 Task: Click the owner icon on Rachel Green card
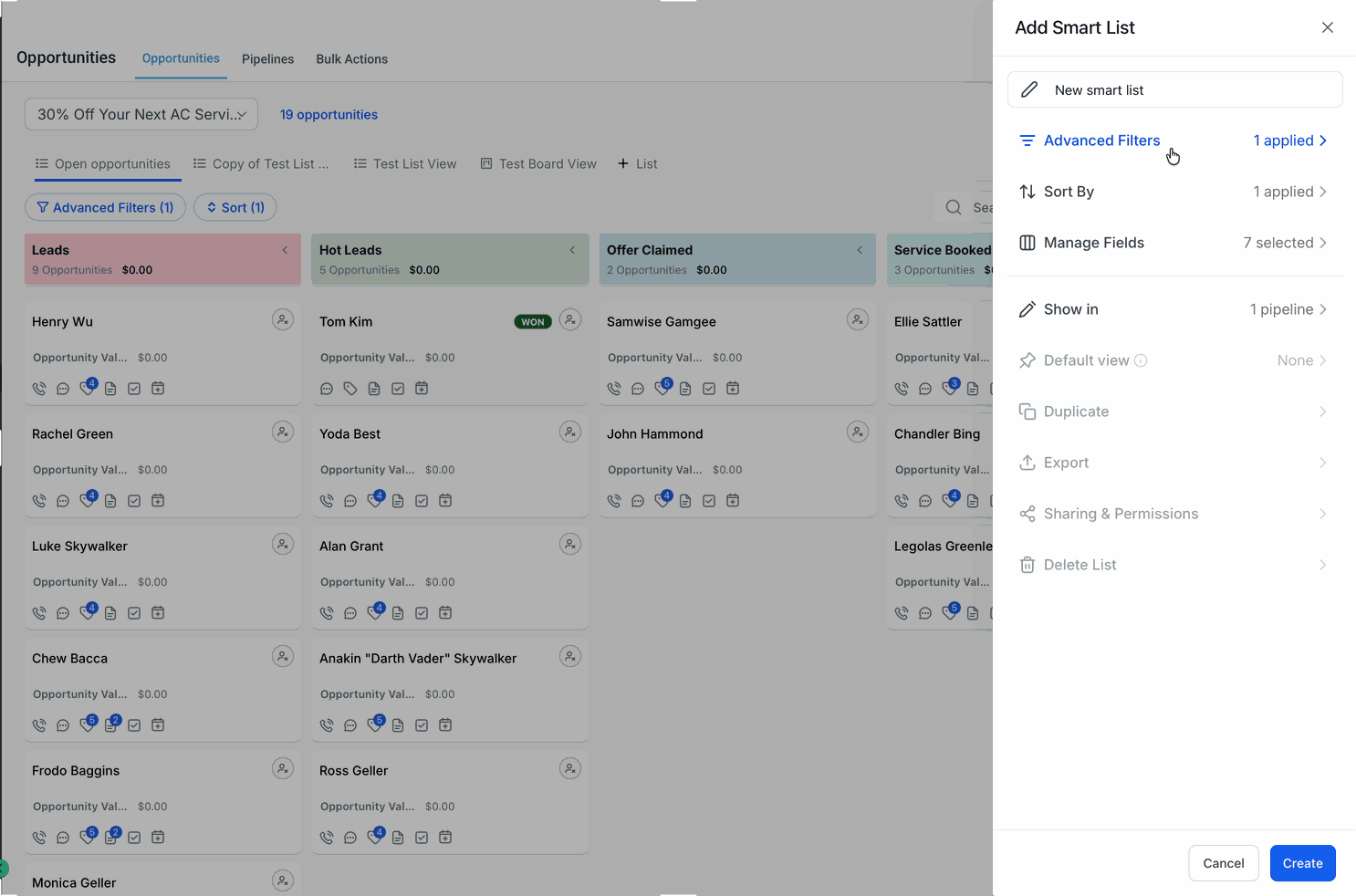pos(283,432)
